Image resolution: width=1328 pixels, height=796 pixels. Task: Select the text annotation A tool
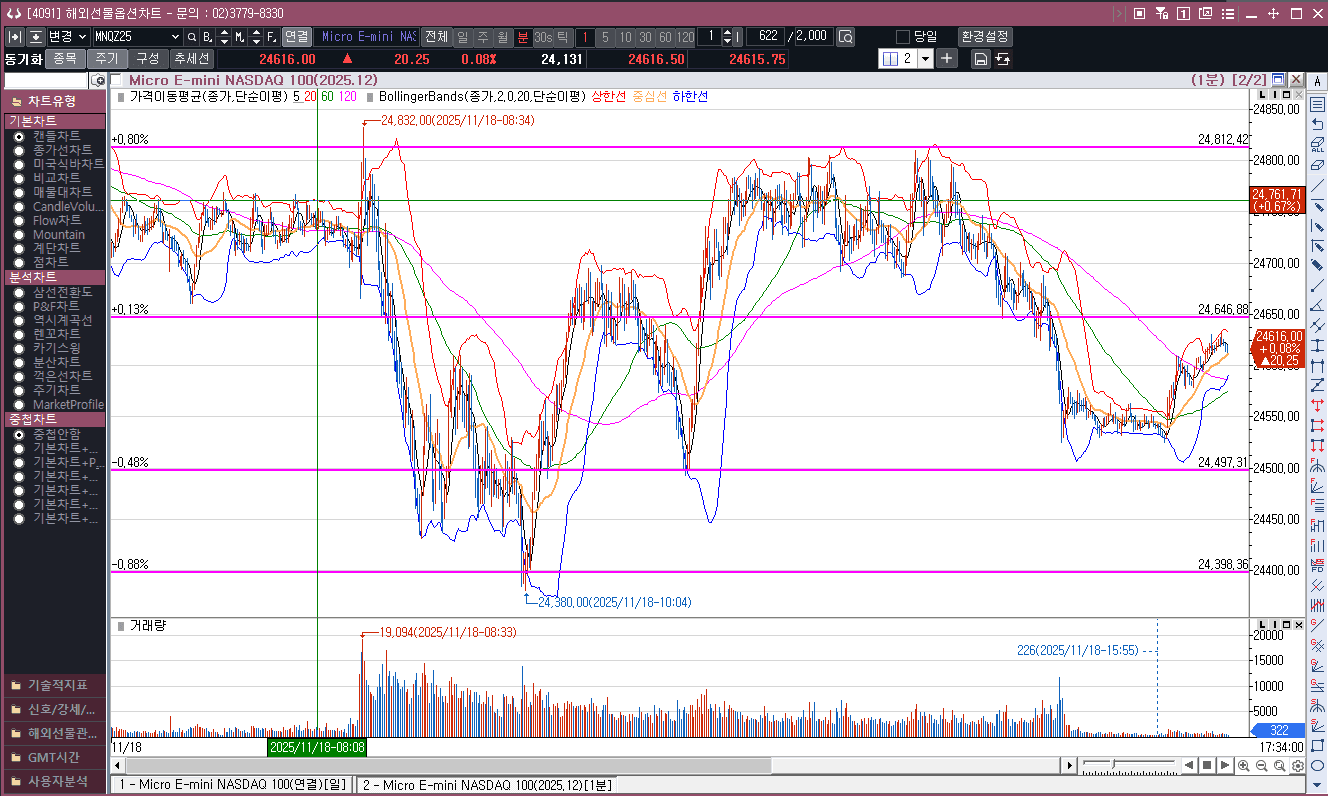point(1317,80)
